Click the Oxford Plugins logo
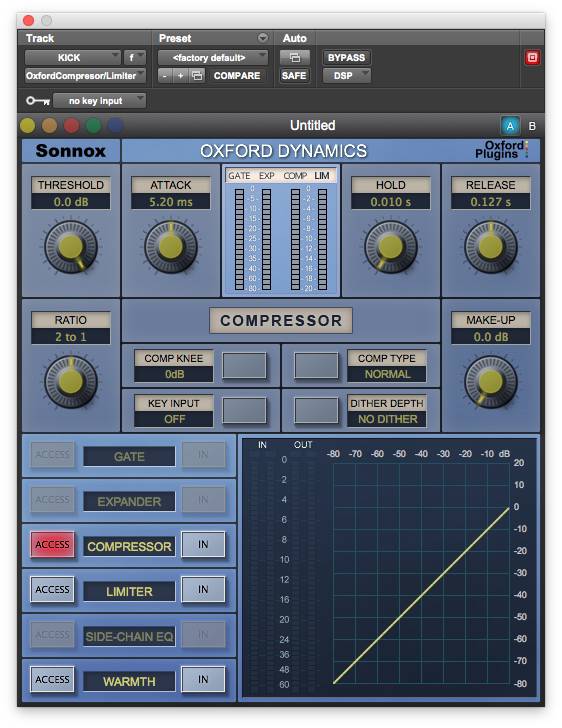Screen dimensions: 562x728 click(501, 150)
